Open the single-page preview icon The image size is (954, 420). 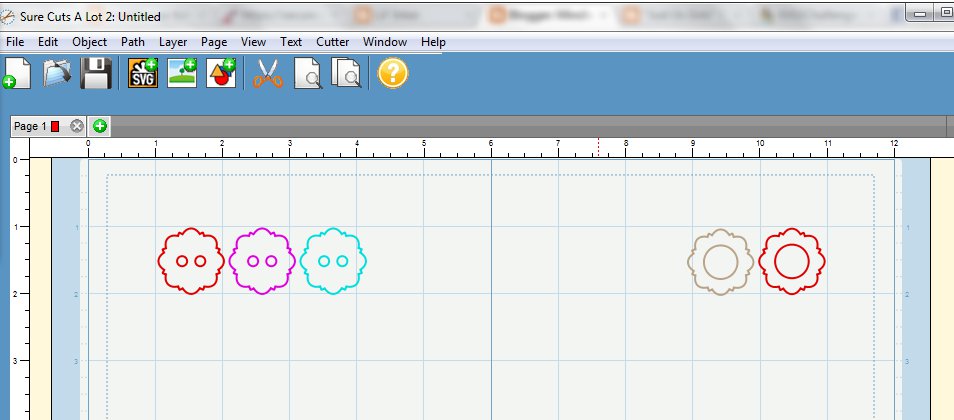308,74
